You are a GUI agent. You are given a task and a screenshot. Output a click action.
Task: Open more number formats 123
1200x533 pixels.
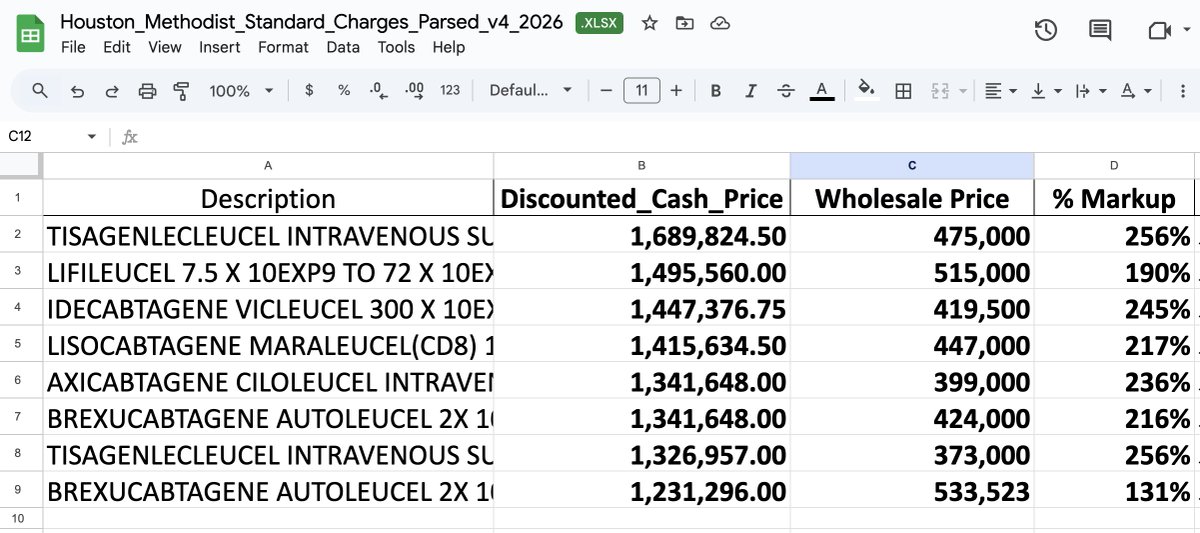(450, 90)
